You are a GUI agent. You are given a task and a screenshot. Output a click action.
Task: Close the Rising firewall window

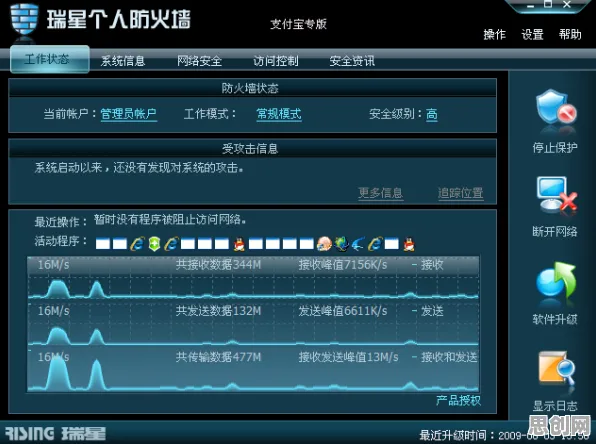coord(567,4)
